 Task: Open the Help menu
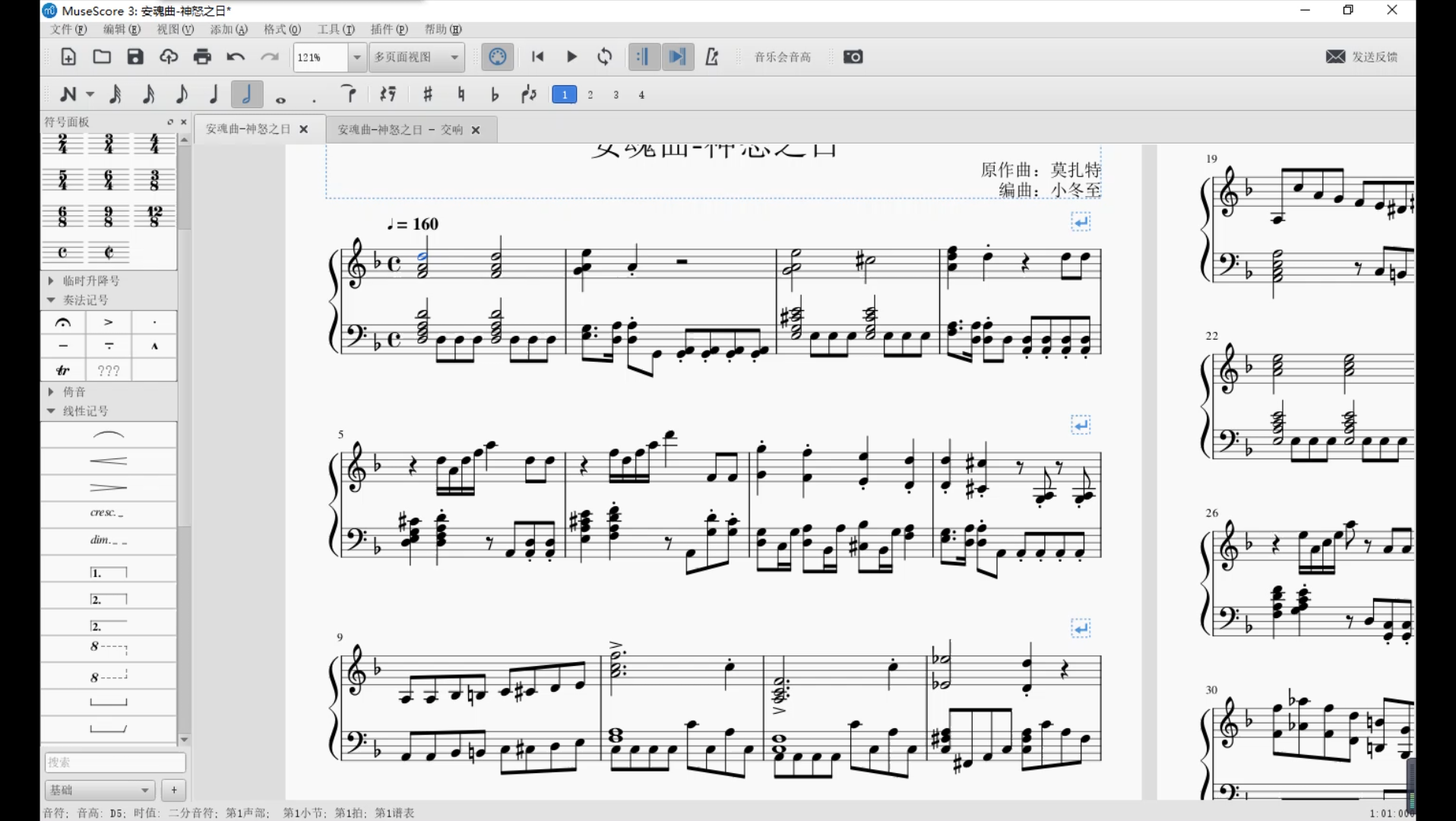(x=443, y=30)
